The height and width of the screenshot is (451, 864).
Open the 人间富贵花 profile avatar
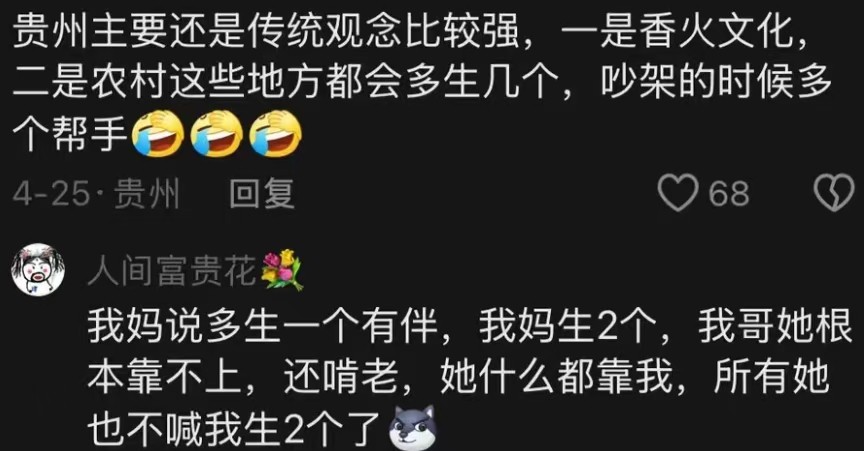pos(38,270)
